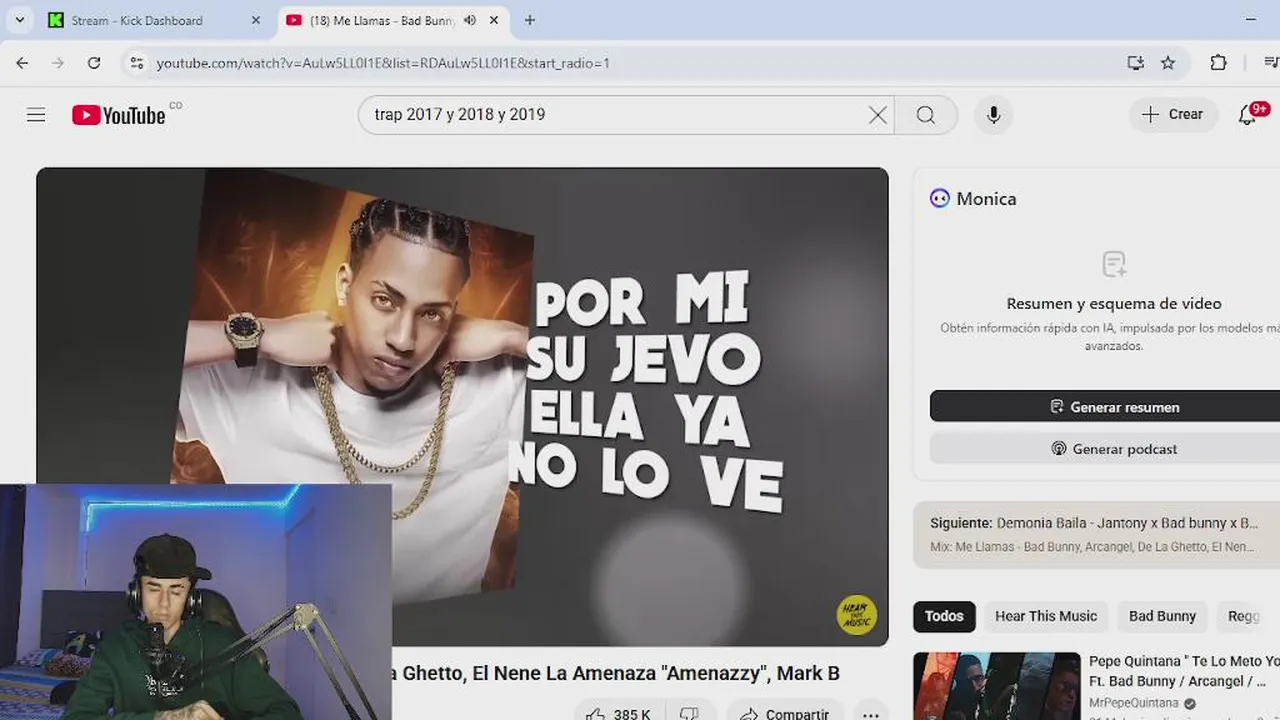Mute the audio-playing YouTube tab speaker icon
1280x720 pixels.
pyautogui.click(x=470, y=20)
